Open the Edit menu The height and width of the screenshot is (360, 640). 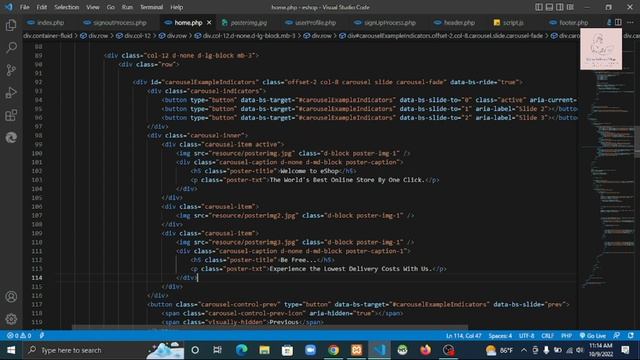point(41,7)
